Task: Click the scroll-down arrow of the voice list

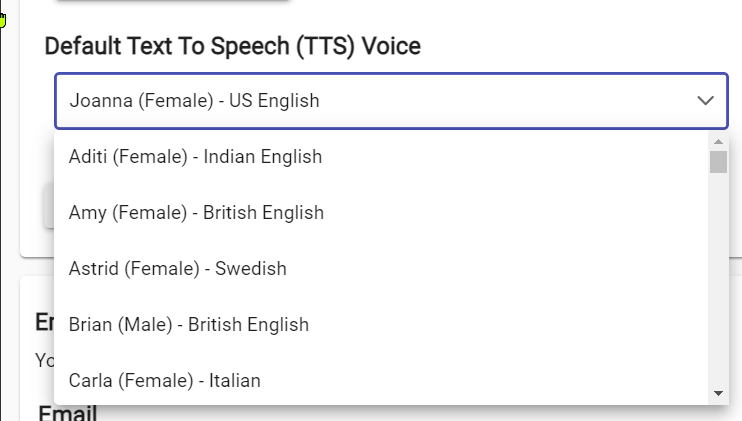Action: [x=718, y=393]
